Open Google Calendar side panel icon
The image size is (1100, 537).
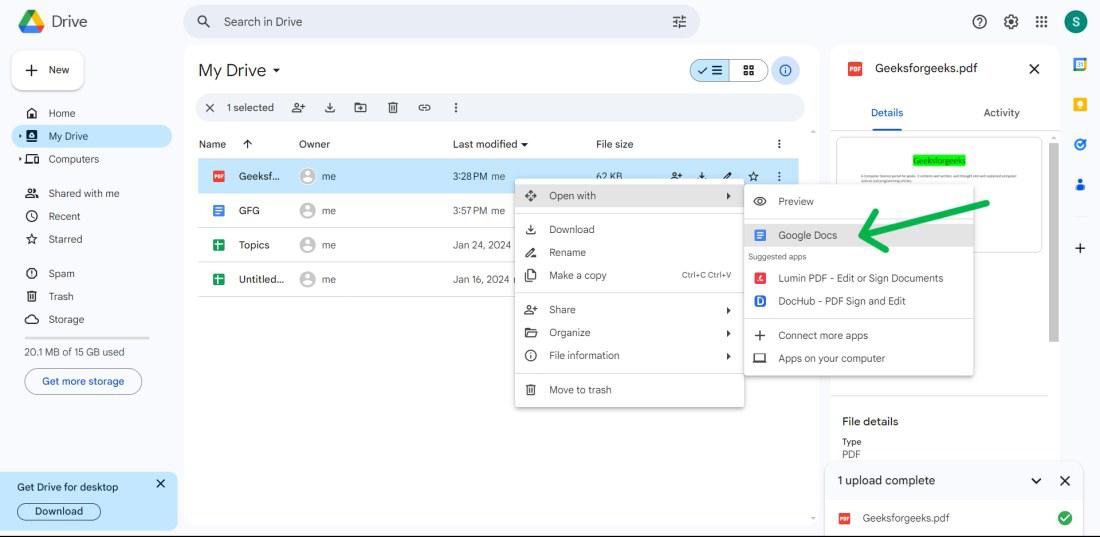[x=1080, y=65]
